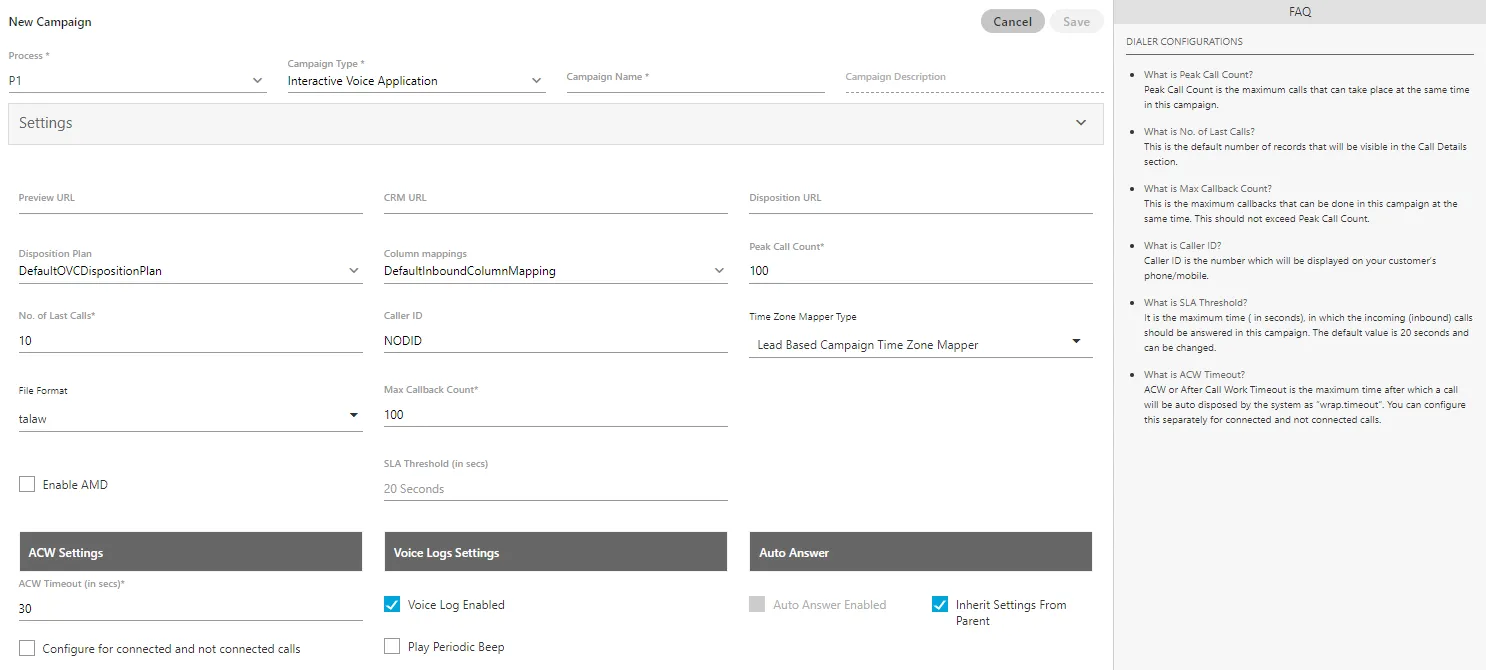This screenshot has width=1486, height=670.
Task: Uncheck the Voice Log Enabled checkbox
Action: [x=392, y=605]
